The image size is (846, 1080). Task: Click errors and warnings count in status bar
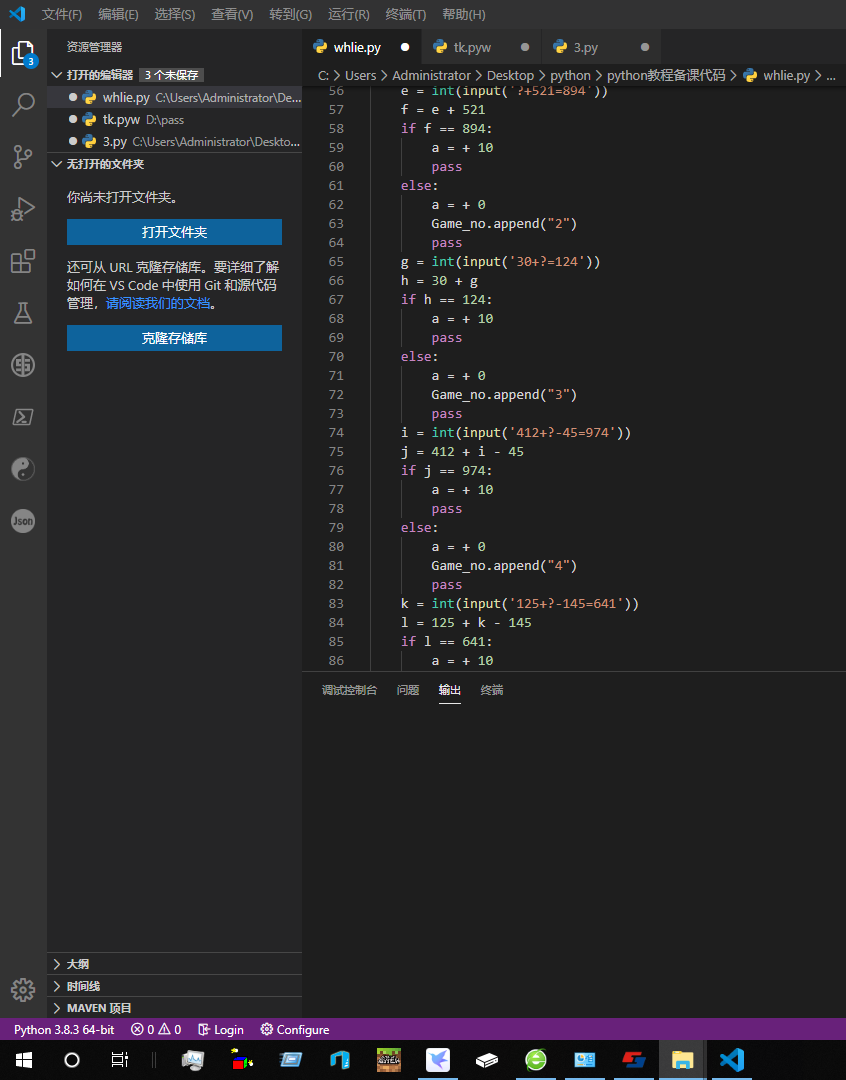click(x=156, y=1029)
